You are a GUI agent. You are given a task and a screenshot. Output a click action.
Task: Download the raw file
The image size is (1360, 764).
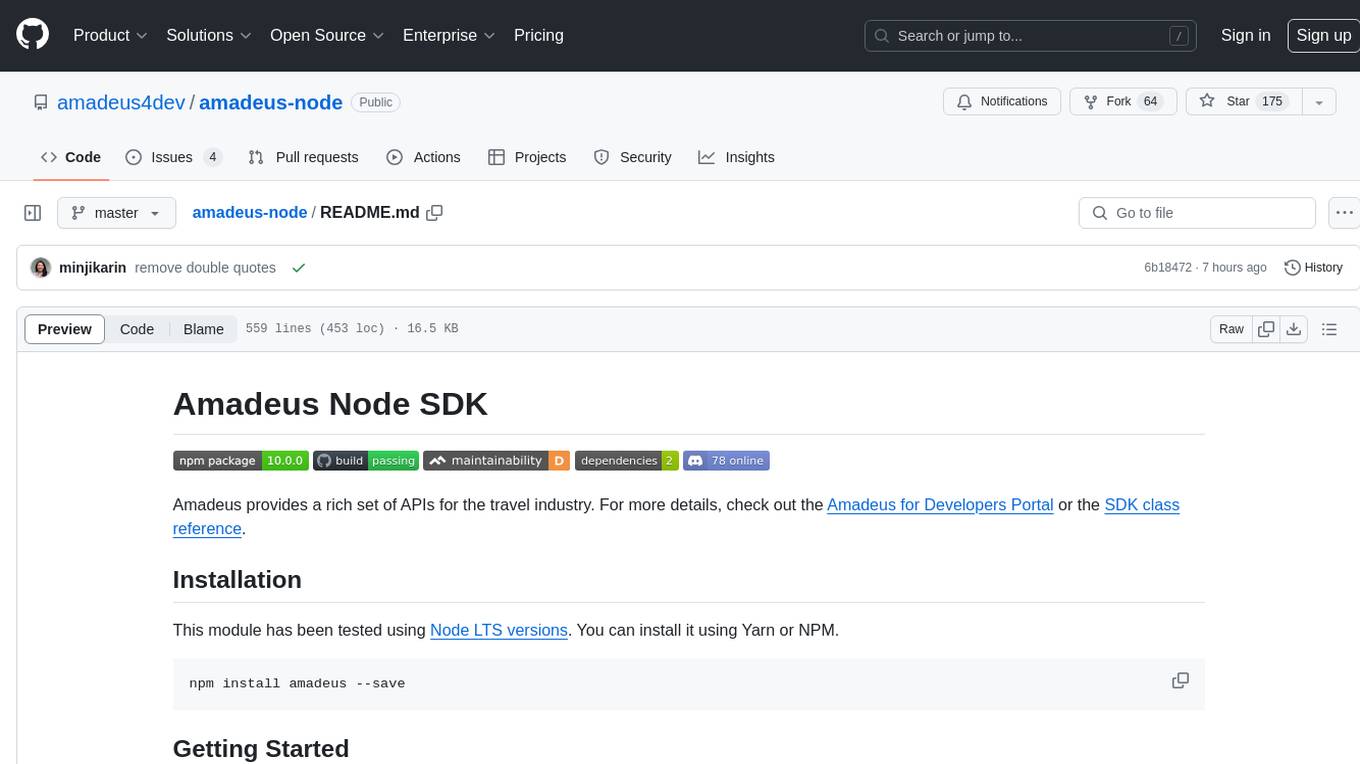[1294, 329]
